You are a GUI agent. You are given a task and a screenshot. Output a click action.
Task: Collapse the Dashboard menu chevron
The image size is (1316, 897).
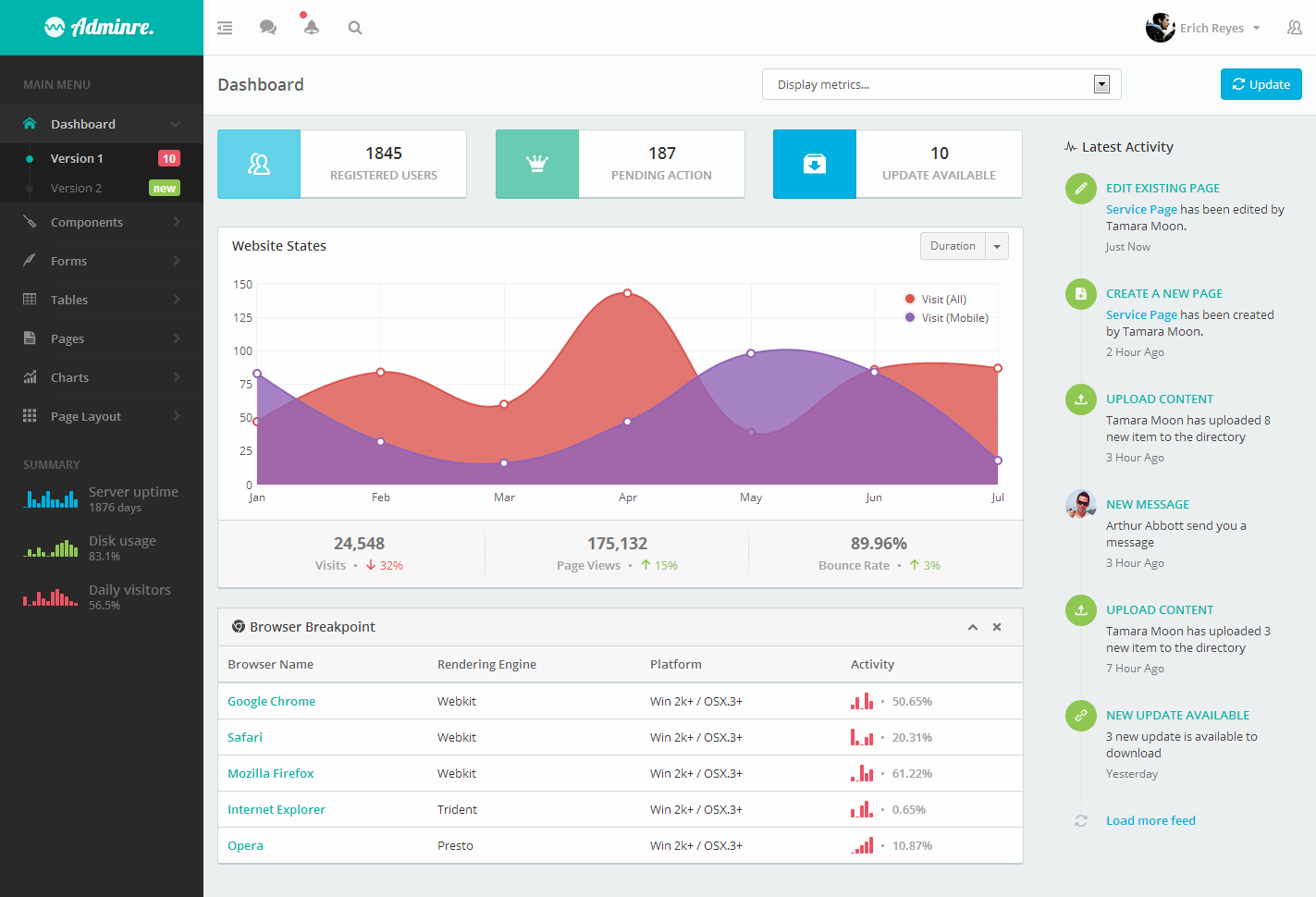[176, 124]
